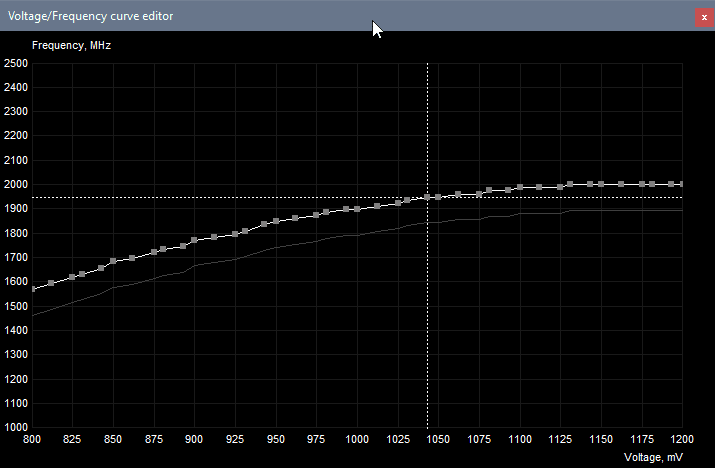Click the 1900 frequency axis label
Viewport: 715px width, 468px height.
[x=16, y=208]
